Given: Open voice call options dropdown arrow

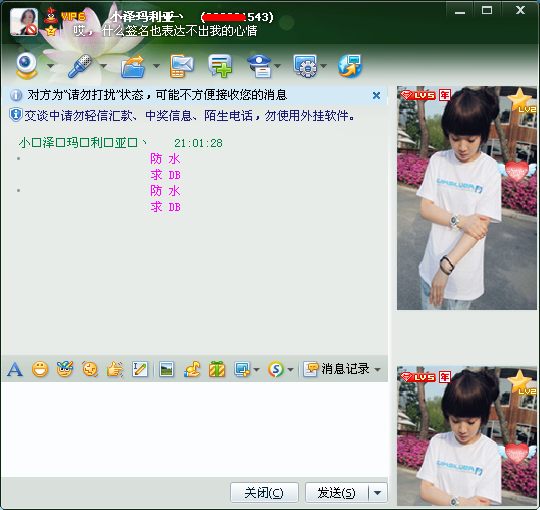Looking at the screenshot, I should coord(103,65).
